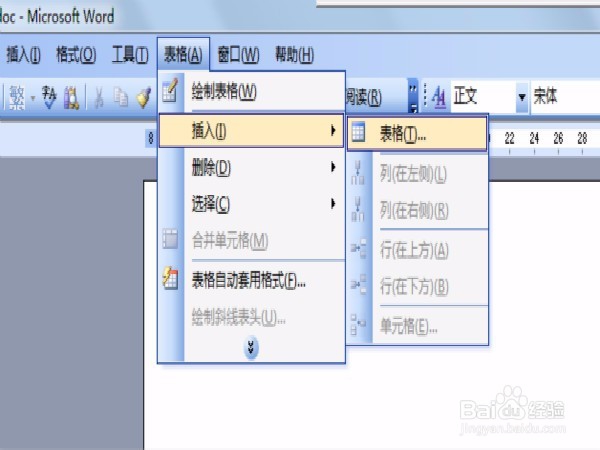The image size is (600, 450).
Task: Click the insert row above icon
Action: (x=359, y=249)
